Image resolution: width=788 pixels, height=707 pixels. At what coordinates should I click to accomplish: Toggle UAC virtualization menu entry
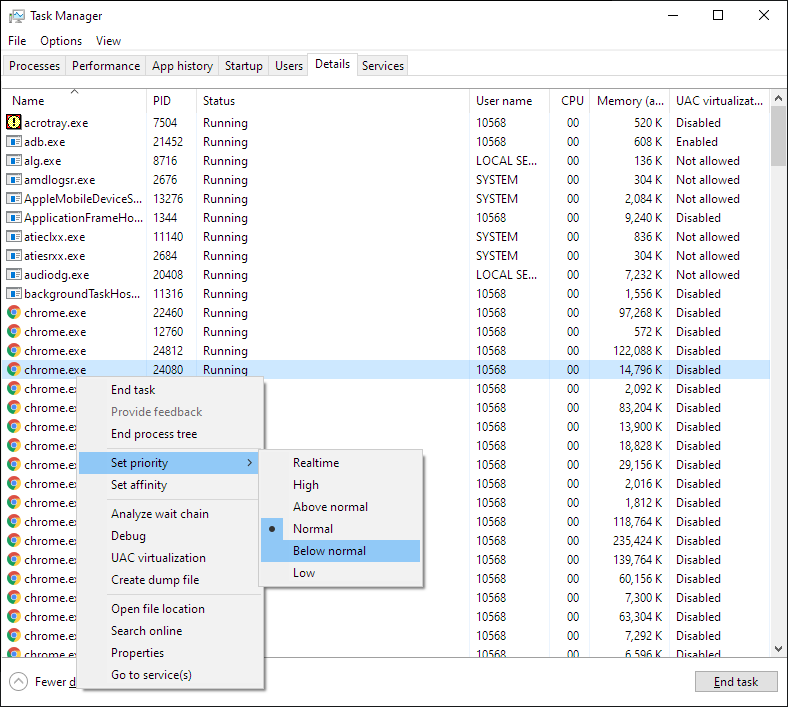(170, 558)
